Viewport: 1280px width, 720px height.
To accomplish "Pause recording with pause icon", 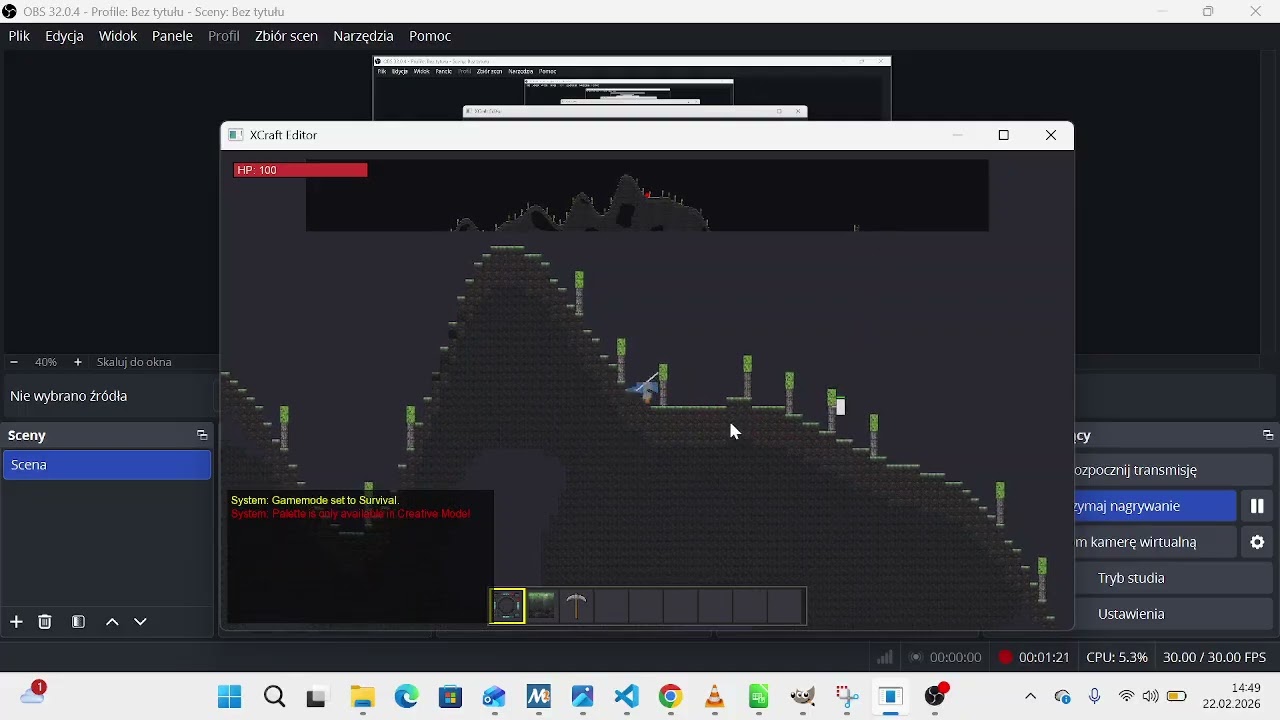I will tap(1257, 506).
